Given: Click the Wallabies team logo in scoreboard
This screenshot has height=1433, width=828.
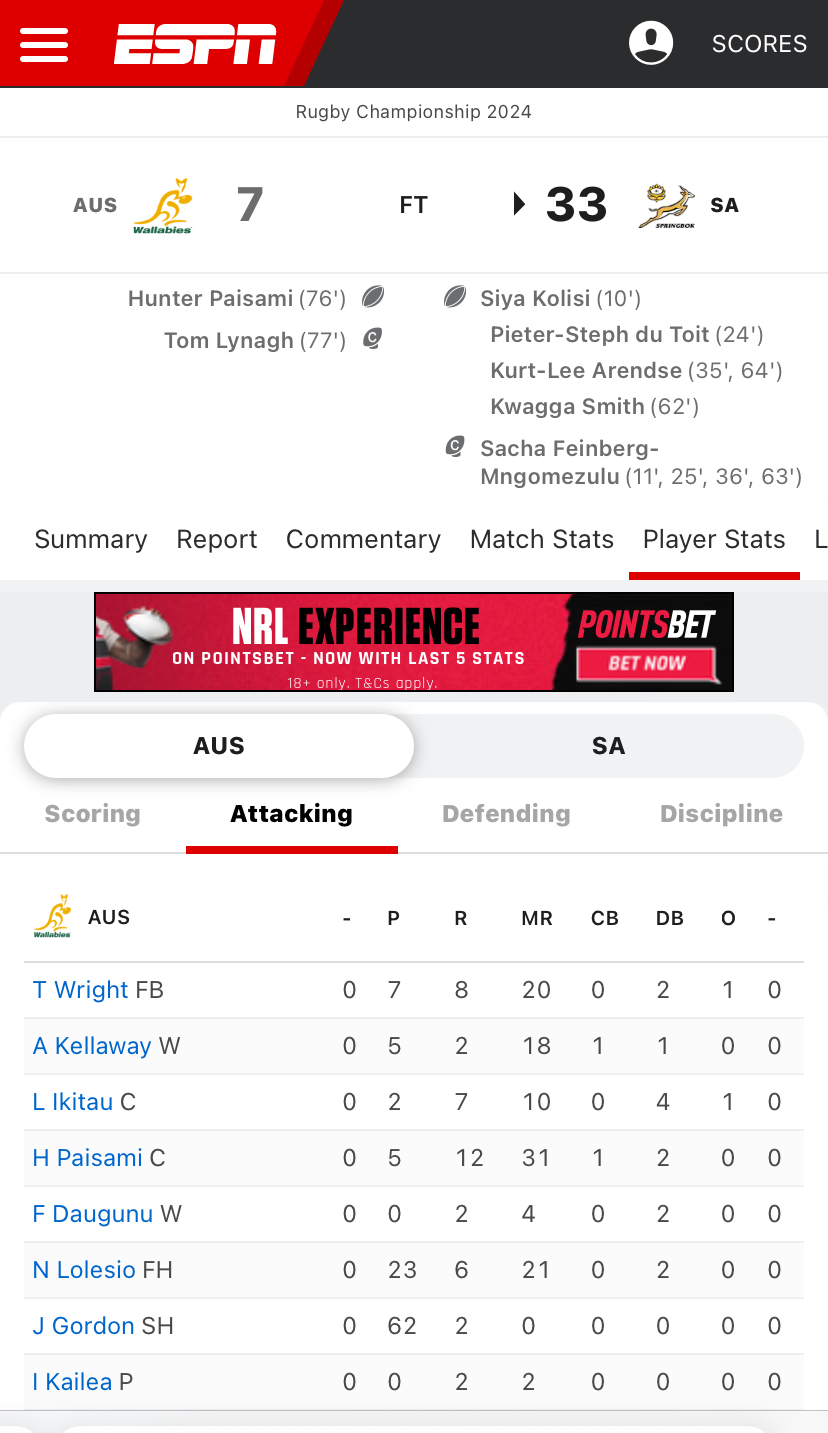Looking at the screenshot, I should (x=163, y=206).
